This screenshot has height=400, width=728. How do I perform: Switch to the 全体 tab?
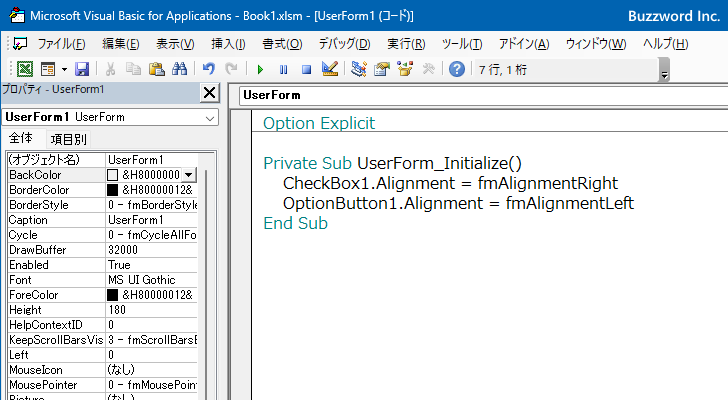click(21, 138)
